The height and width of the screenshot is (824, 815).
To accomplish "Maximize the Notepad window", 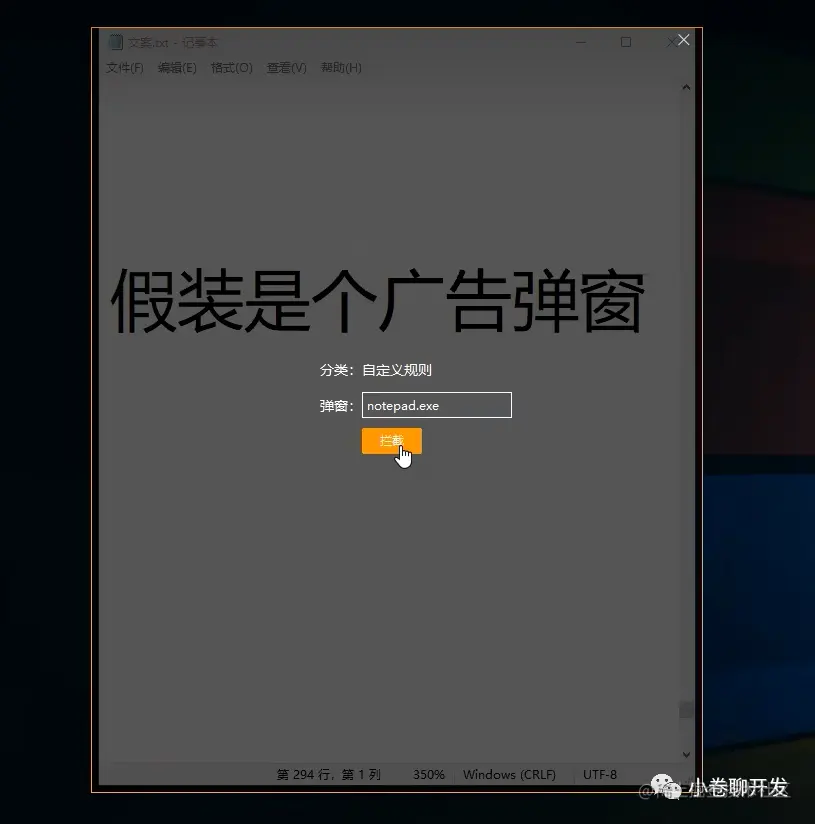I will (x=626, y=42).
